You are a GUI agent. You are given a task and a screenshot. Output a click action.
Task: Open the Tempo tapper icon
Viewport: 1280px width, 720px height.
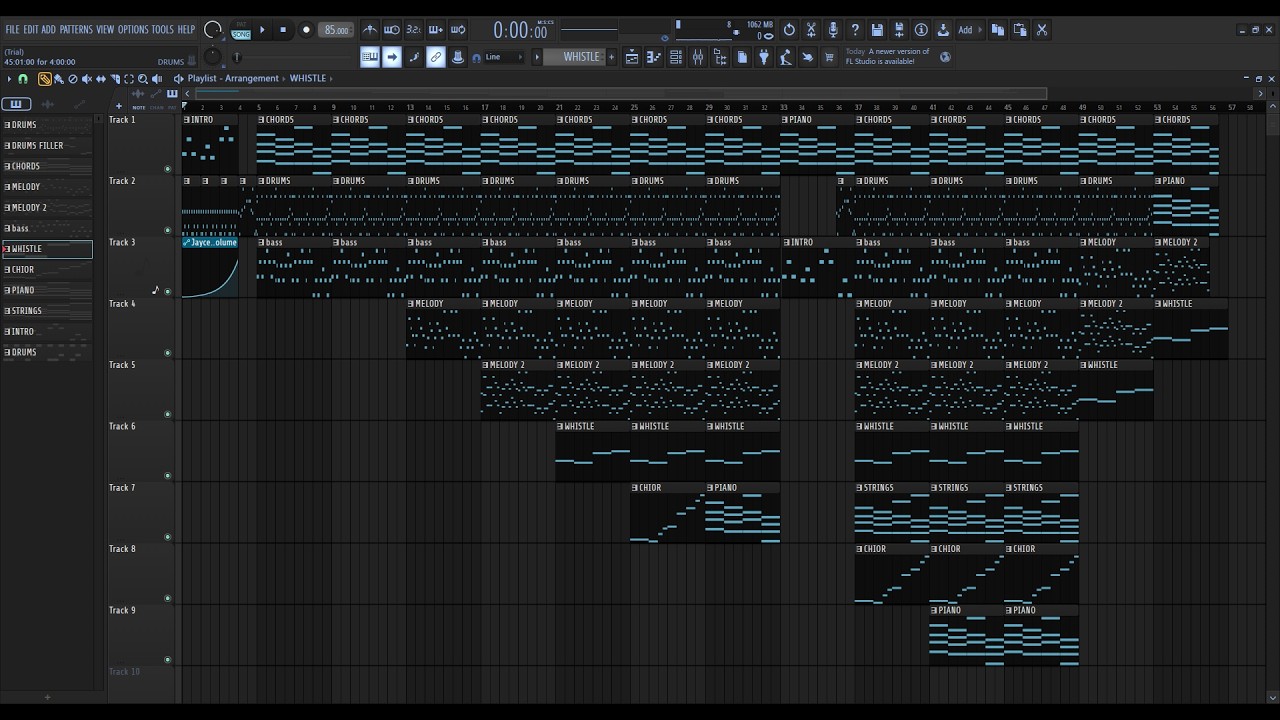tap(786, 57)
